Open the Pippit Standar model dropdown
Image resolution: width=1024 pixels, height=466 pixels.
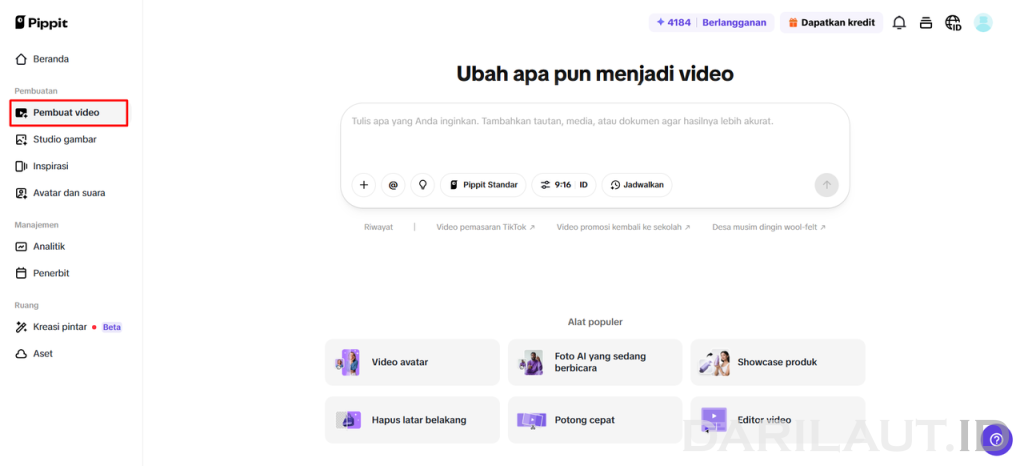[x=483, y=185]
